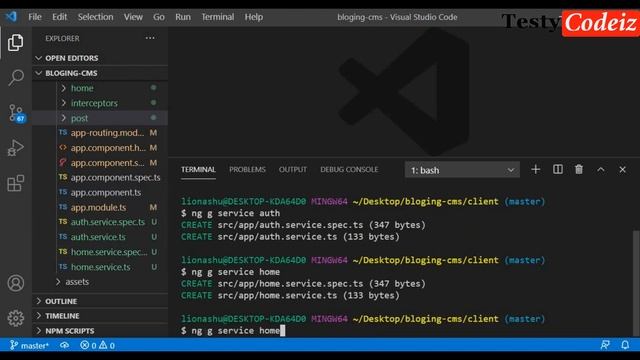Viewport: 640px width, 360px height.
Task: Open the File menu
Action: 35,17
